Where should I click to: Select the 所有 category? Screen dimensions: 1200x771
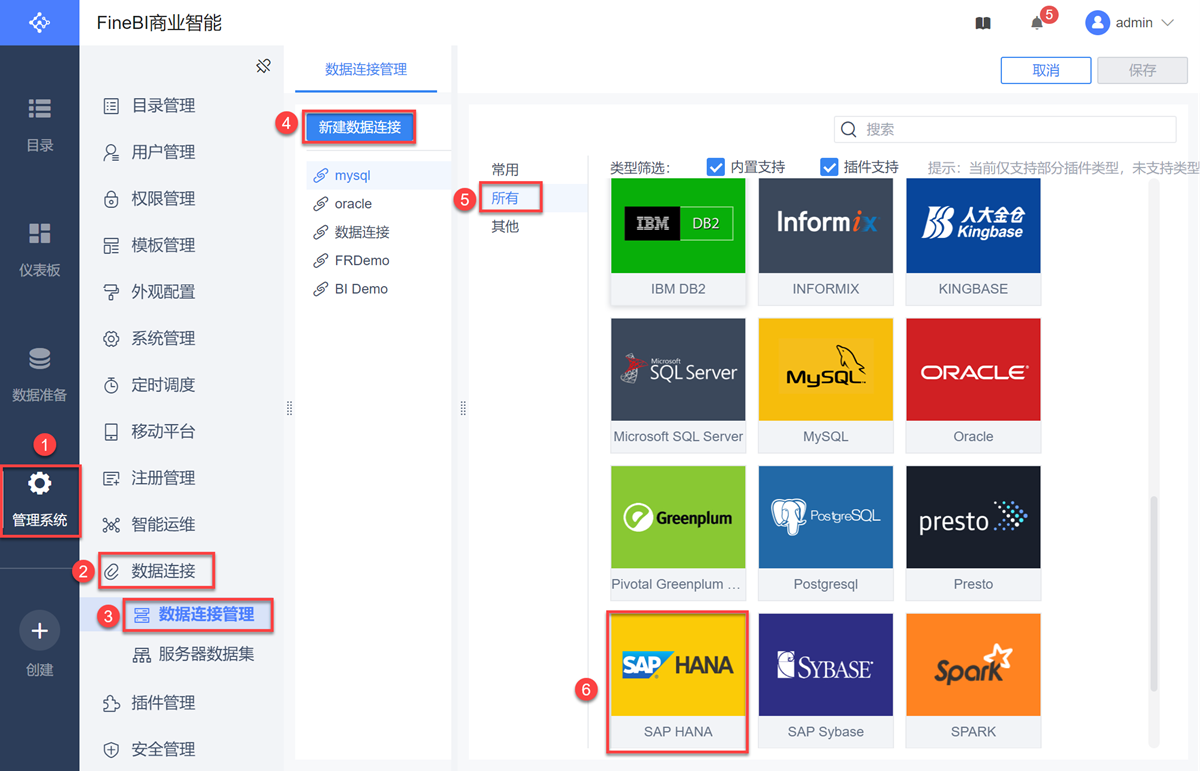505,198
